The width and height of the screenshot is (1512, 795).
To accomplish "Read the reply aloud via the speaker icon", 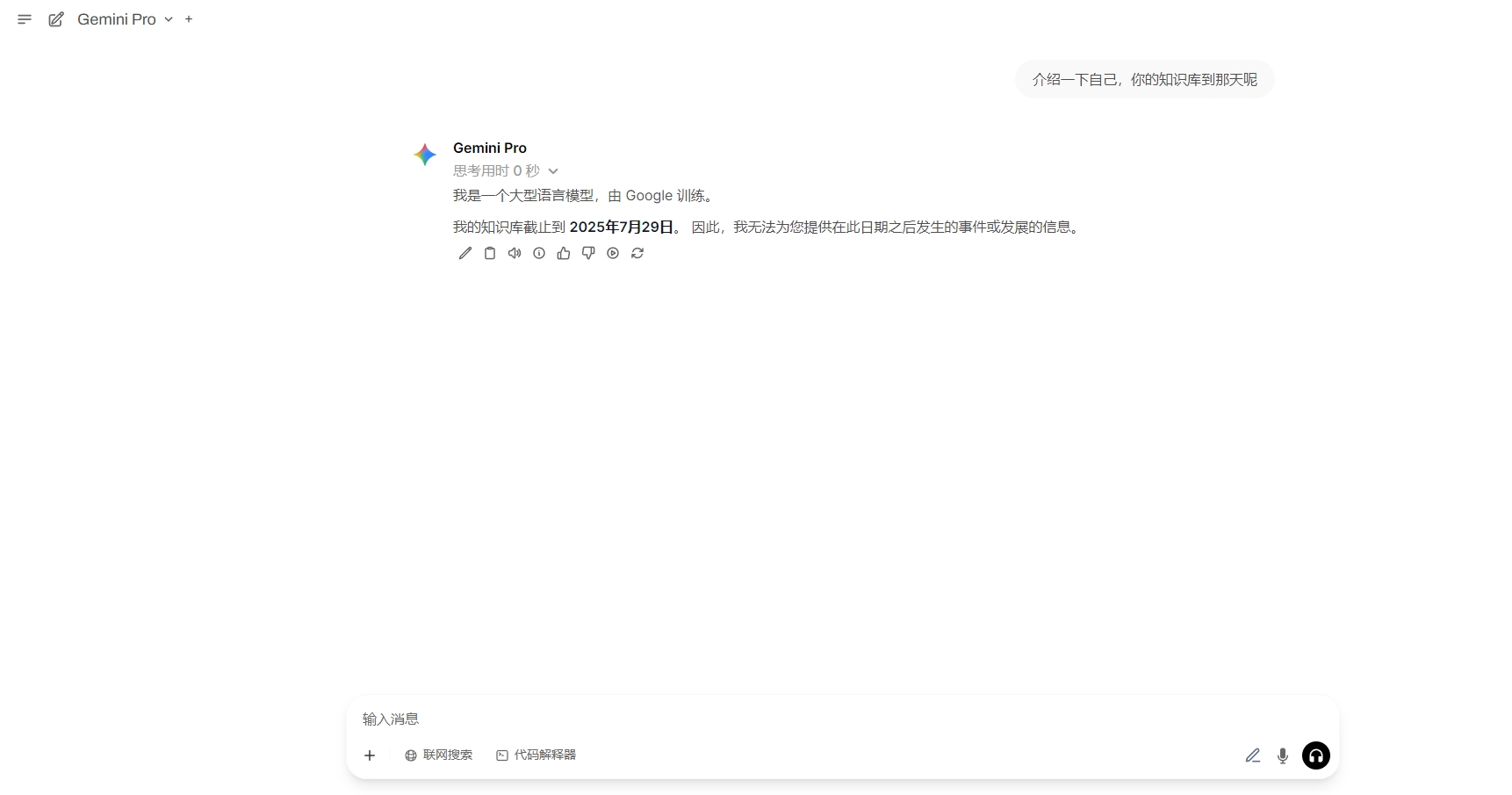I will [x=515, y=253].
